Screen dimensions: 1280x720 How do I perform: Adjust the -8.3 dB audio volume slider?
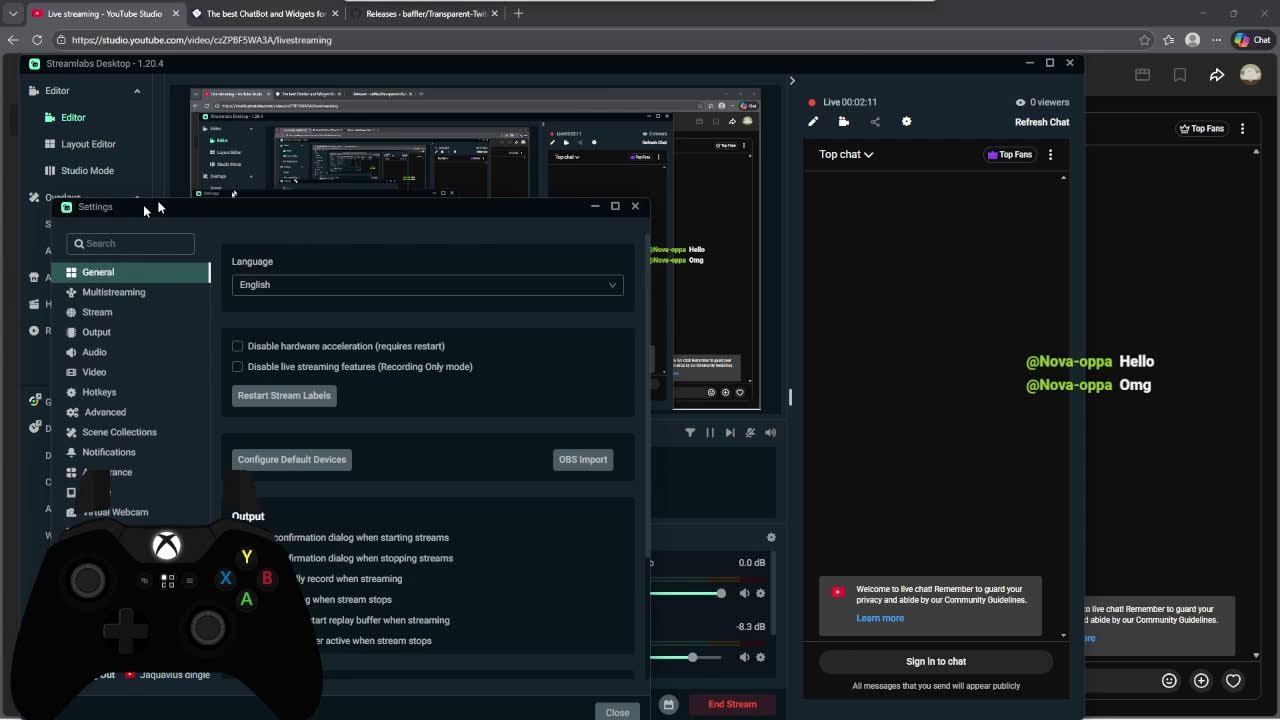click(x=686, y=658)
